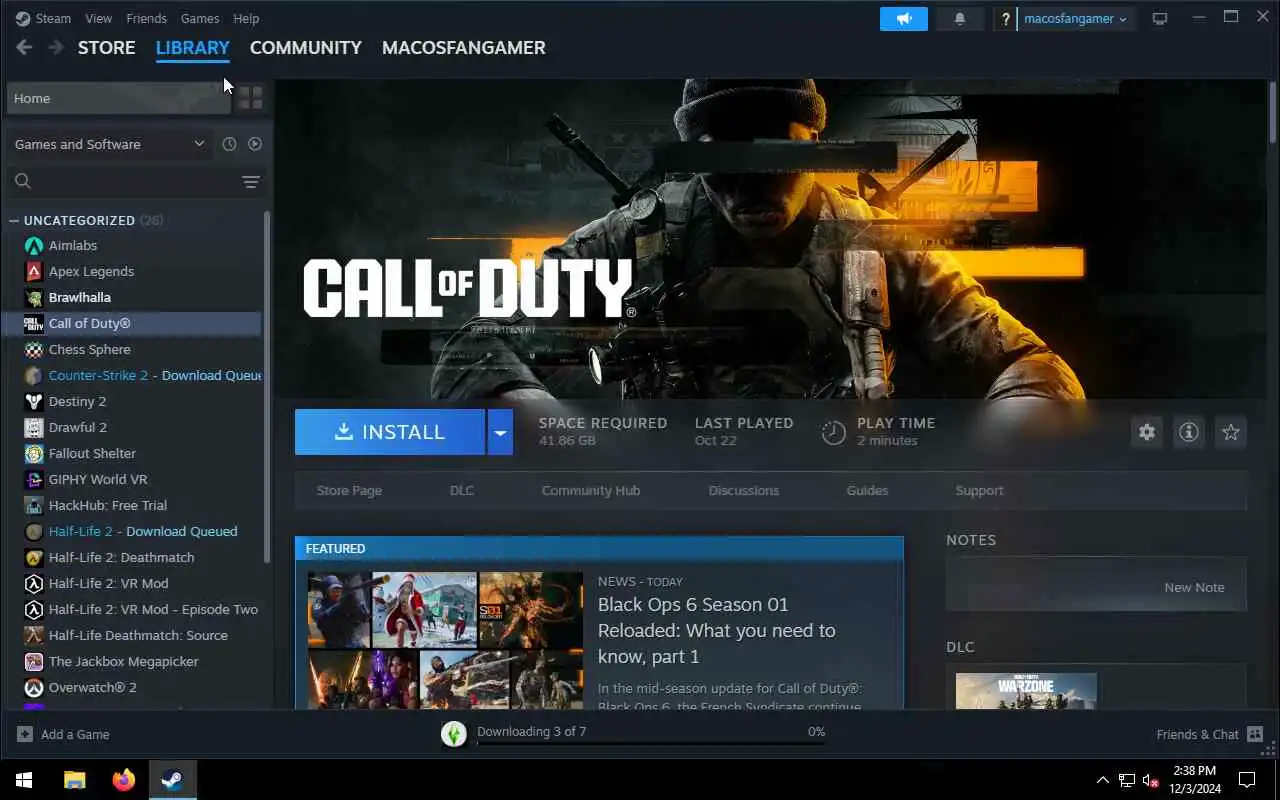Open the Support link
Image resolution: width=1280 pixels, height=800 pixels.
(x=979, y=490)
